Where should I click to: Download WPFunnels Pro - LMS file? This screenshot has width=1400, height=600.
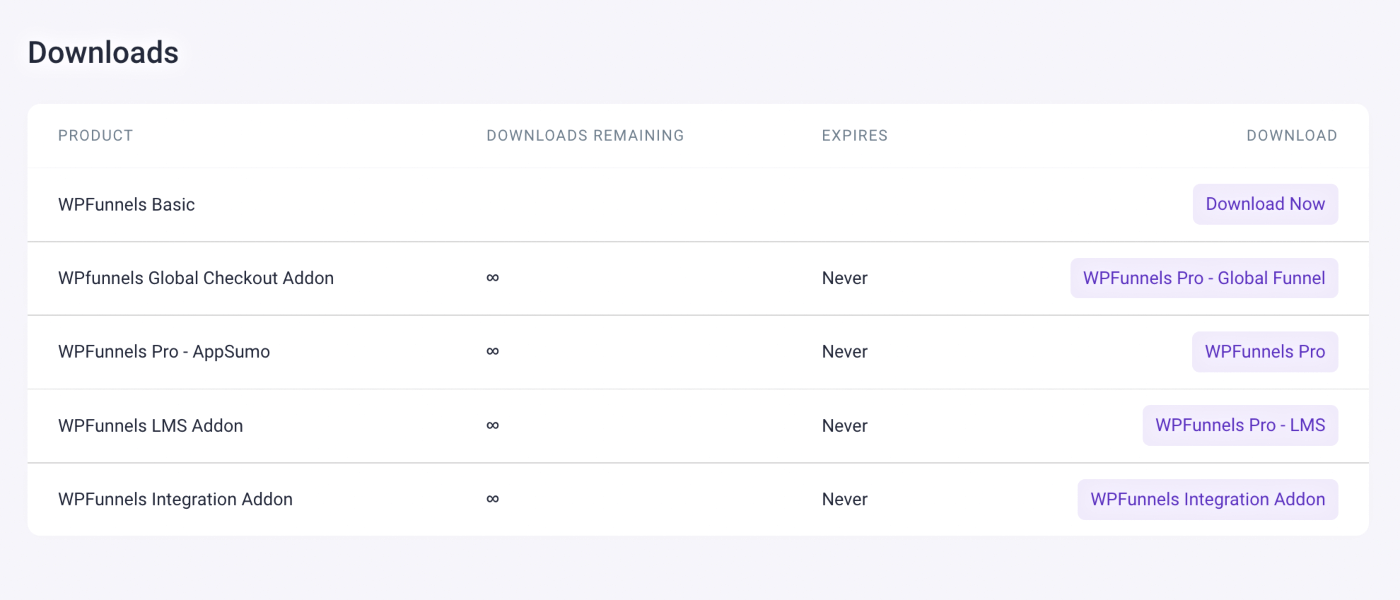tap(1240, 425)
